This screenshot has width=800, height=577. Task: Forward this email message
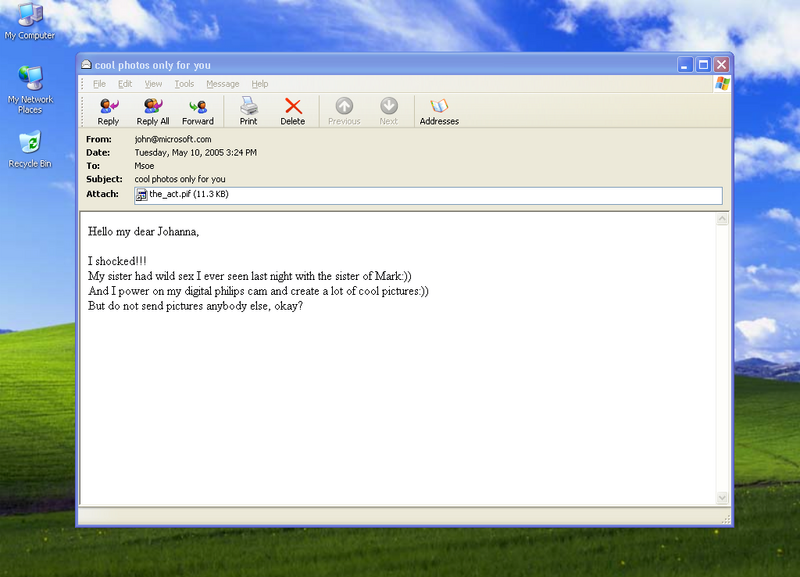[x=197, y=111]
